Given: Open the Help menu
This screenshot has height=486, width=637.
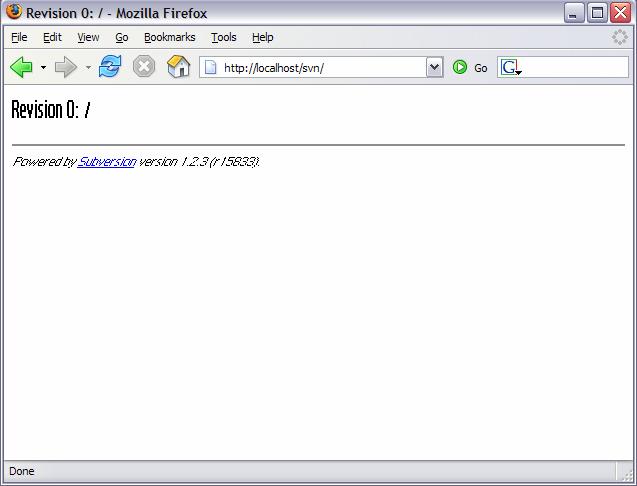Looking at the screenshot, I should coord(262,37).
